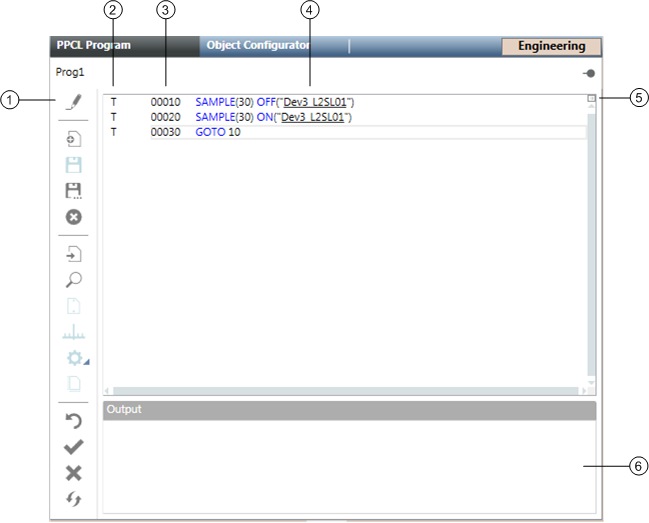Open the gear settings dropdown
This screenshot has height=523, width=649.
click(x=74, y=357)
